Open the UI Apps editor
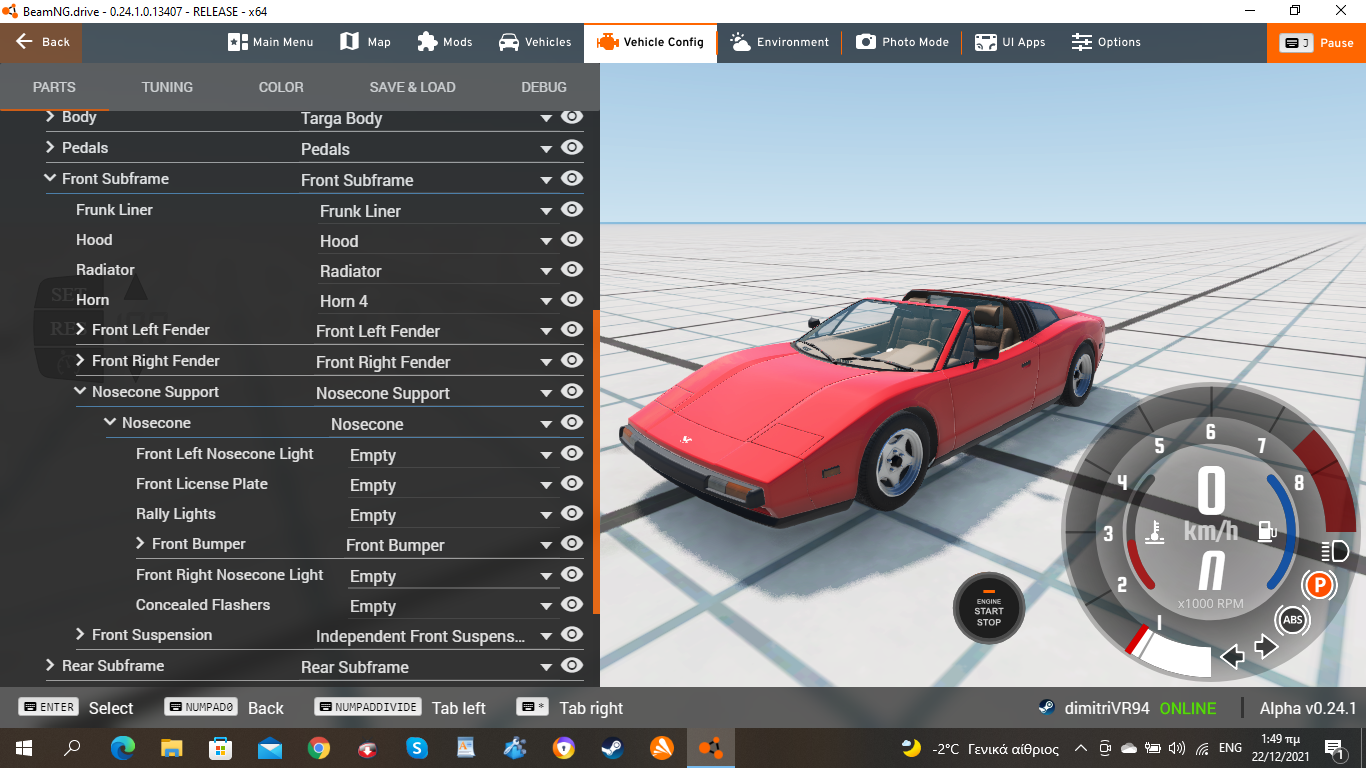1366x768 pixels. [x=1010, y=42]
